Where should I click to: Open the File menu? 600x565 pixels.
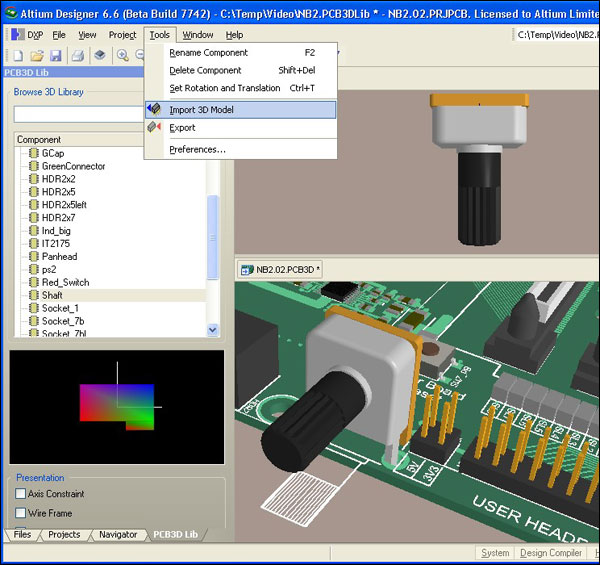59,35
